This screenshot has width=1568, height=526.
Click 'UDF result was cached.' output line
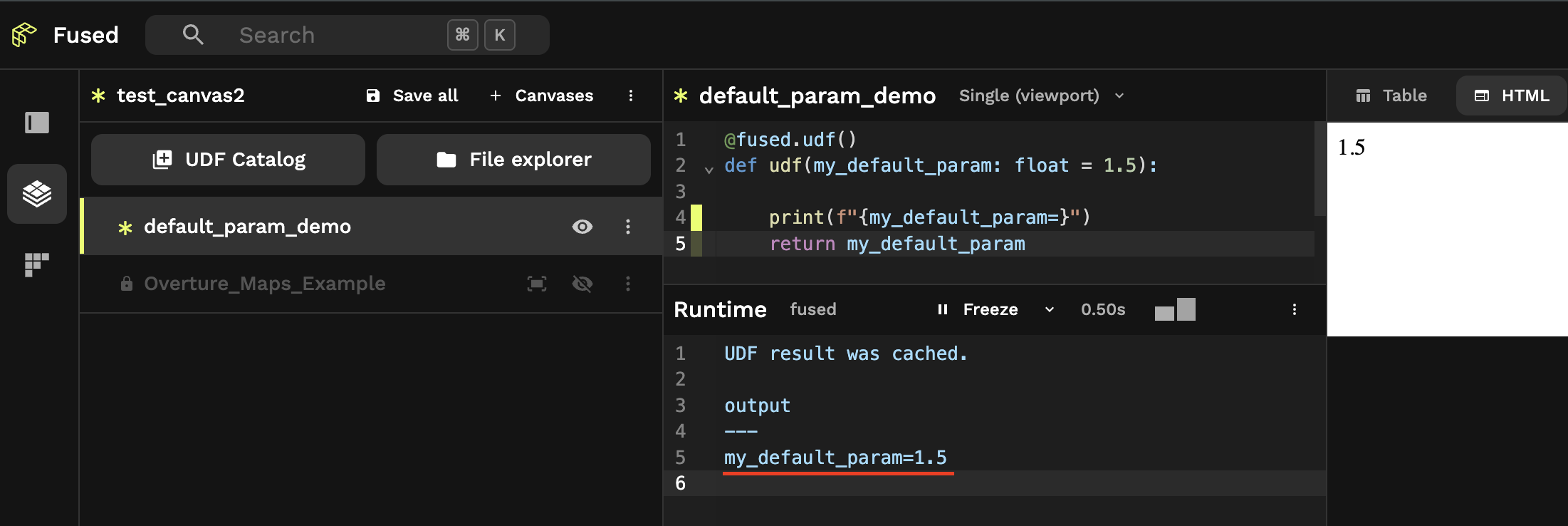click(x=846, y=354)
